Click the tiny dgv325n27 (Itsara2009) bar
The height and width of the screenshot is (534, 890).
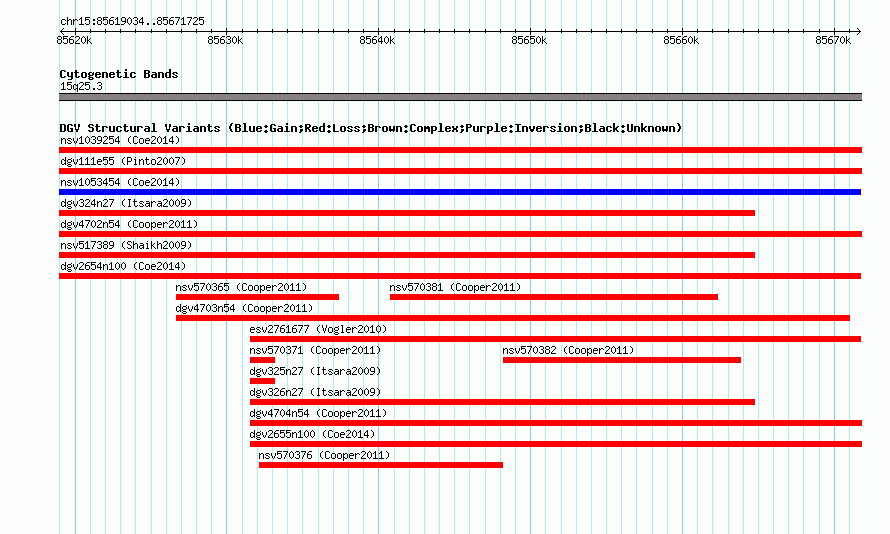[x=262, y=381]
